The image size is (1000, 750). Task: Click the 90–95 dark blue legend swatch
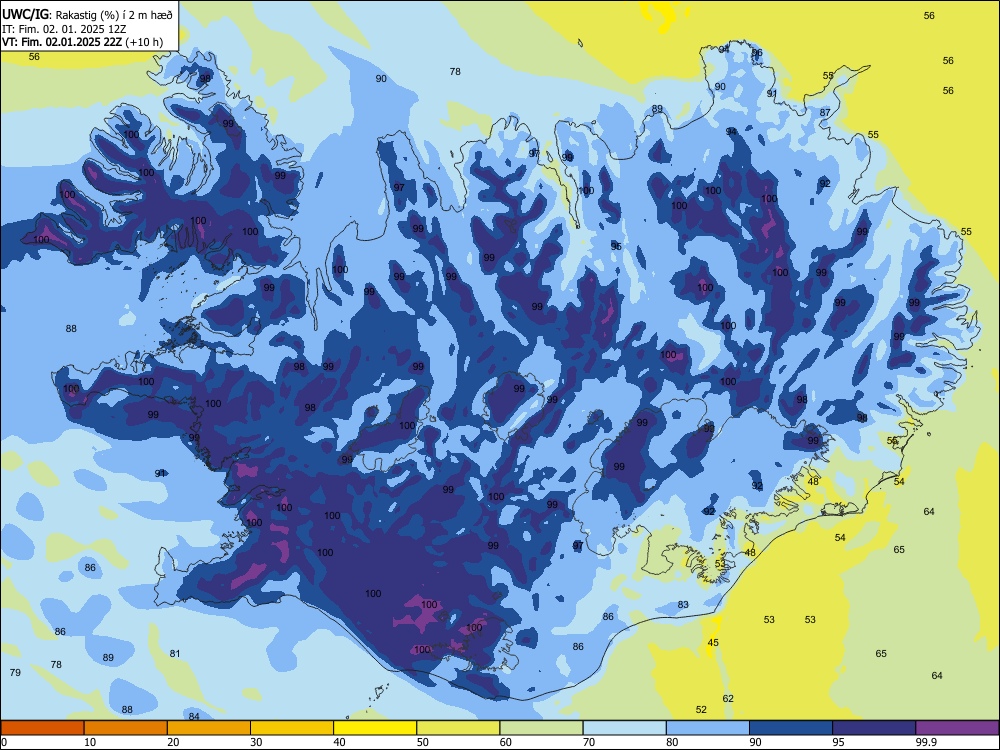pyautogui.click(x=791, y=728)
